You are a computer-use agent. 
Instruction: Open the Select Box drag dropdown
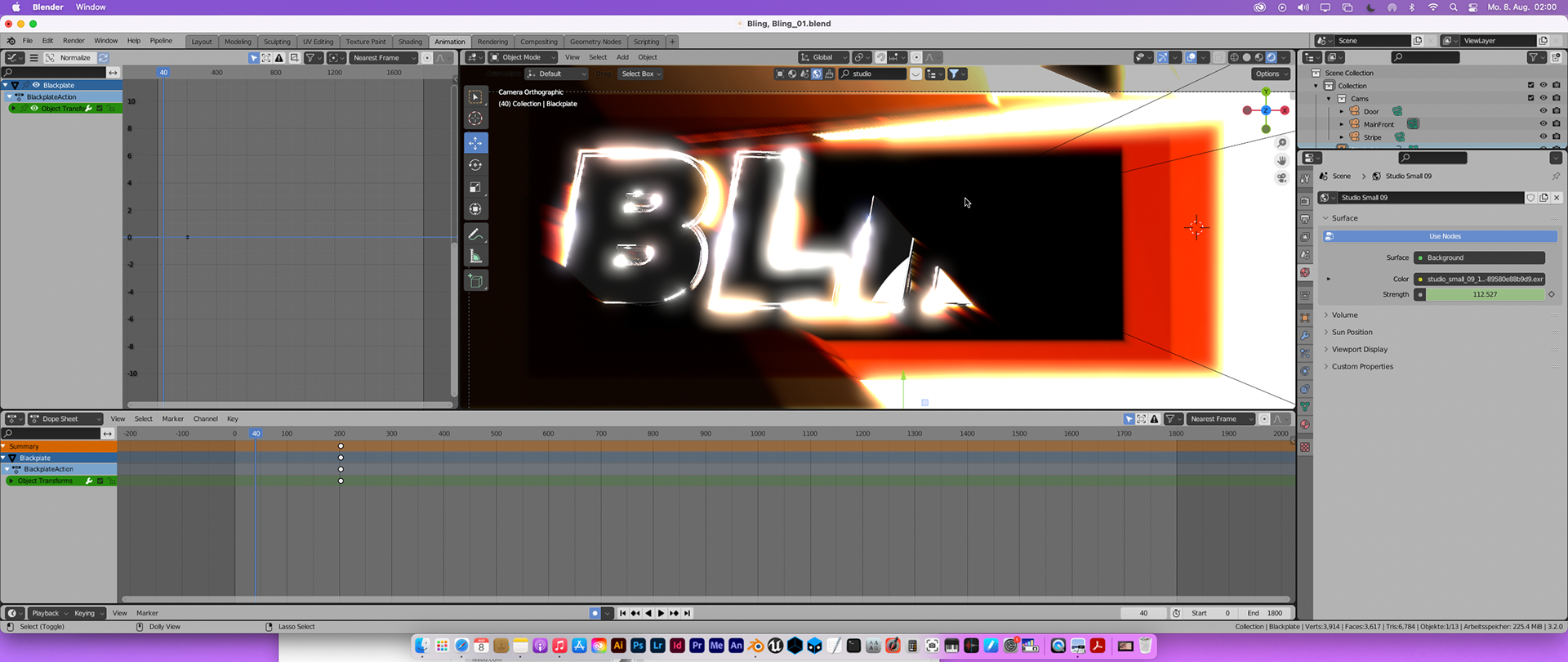pyautogui.click(x=640, y=74)
